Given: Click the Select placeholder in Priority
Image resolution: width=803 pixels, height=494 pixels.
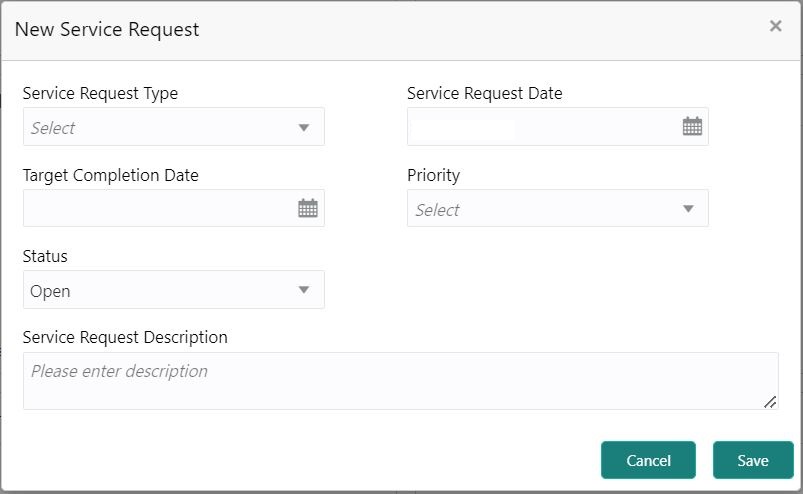Looking at the screenshot, I should (437, 210).
